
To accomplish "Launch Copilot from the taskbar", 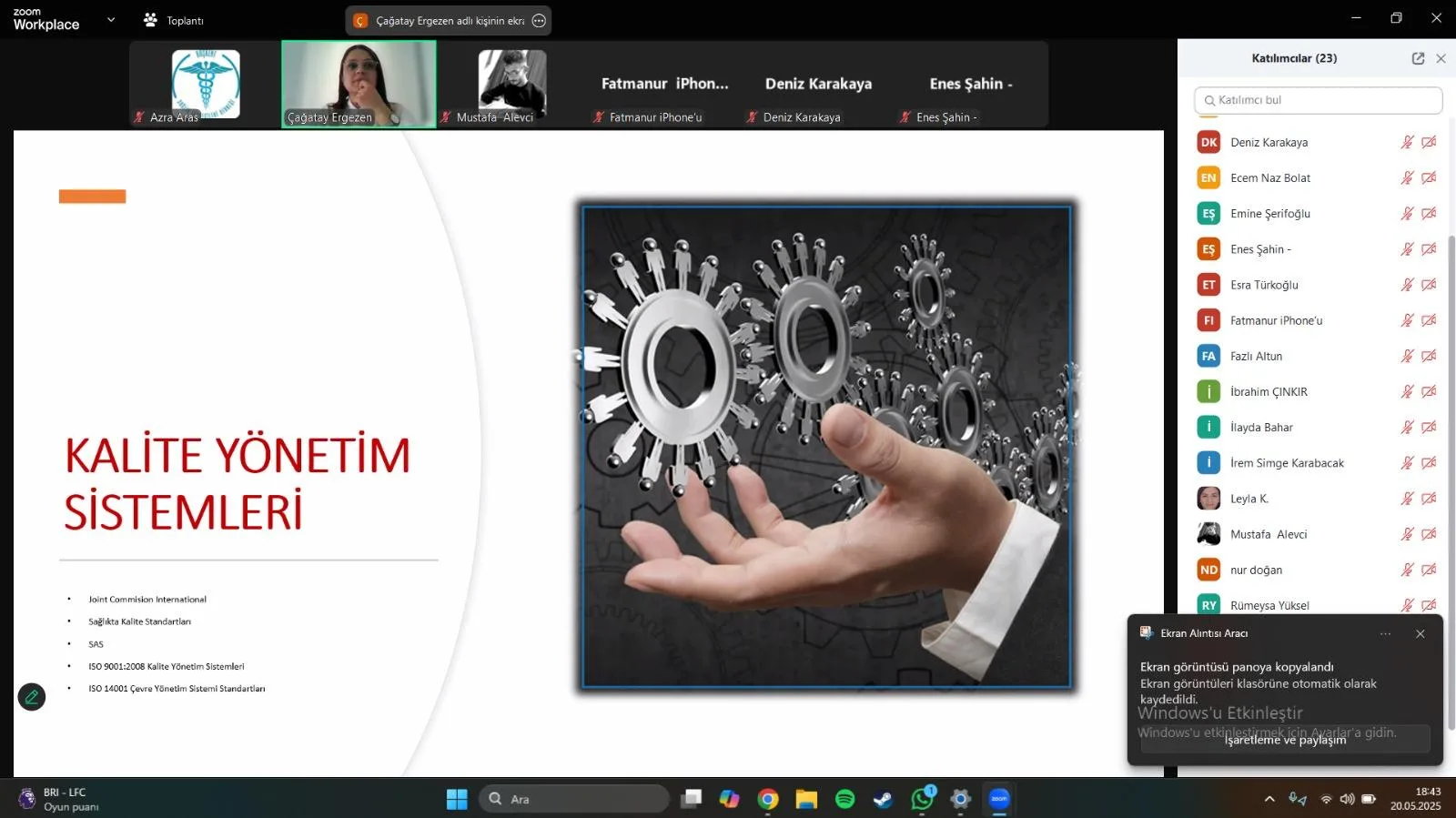I will 730,799.
